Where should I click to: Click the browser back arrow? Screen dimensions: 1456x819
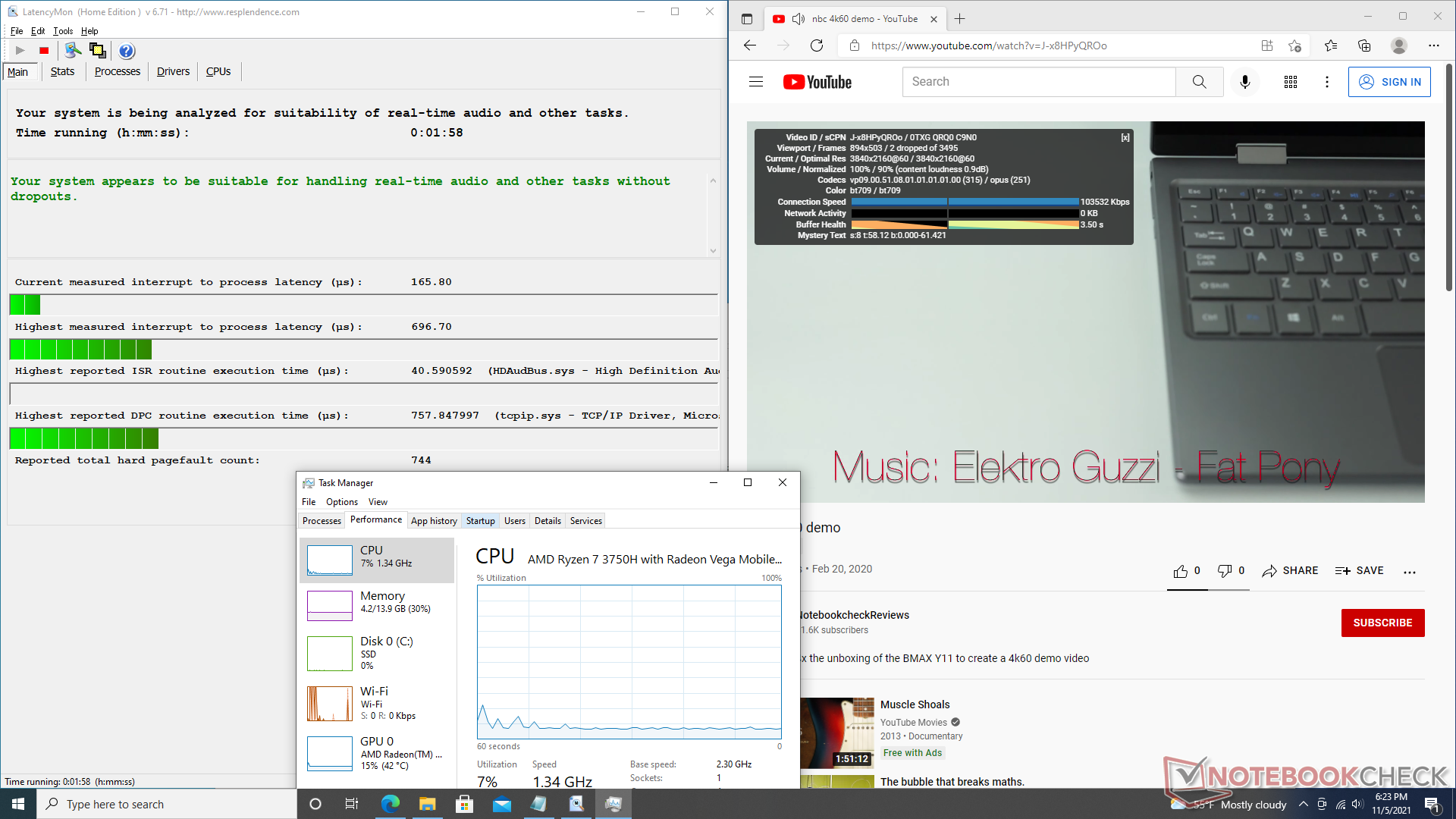click(750, 45)
